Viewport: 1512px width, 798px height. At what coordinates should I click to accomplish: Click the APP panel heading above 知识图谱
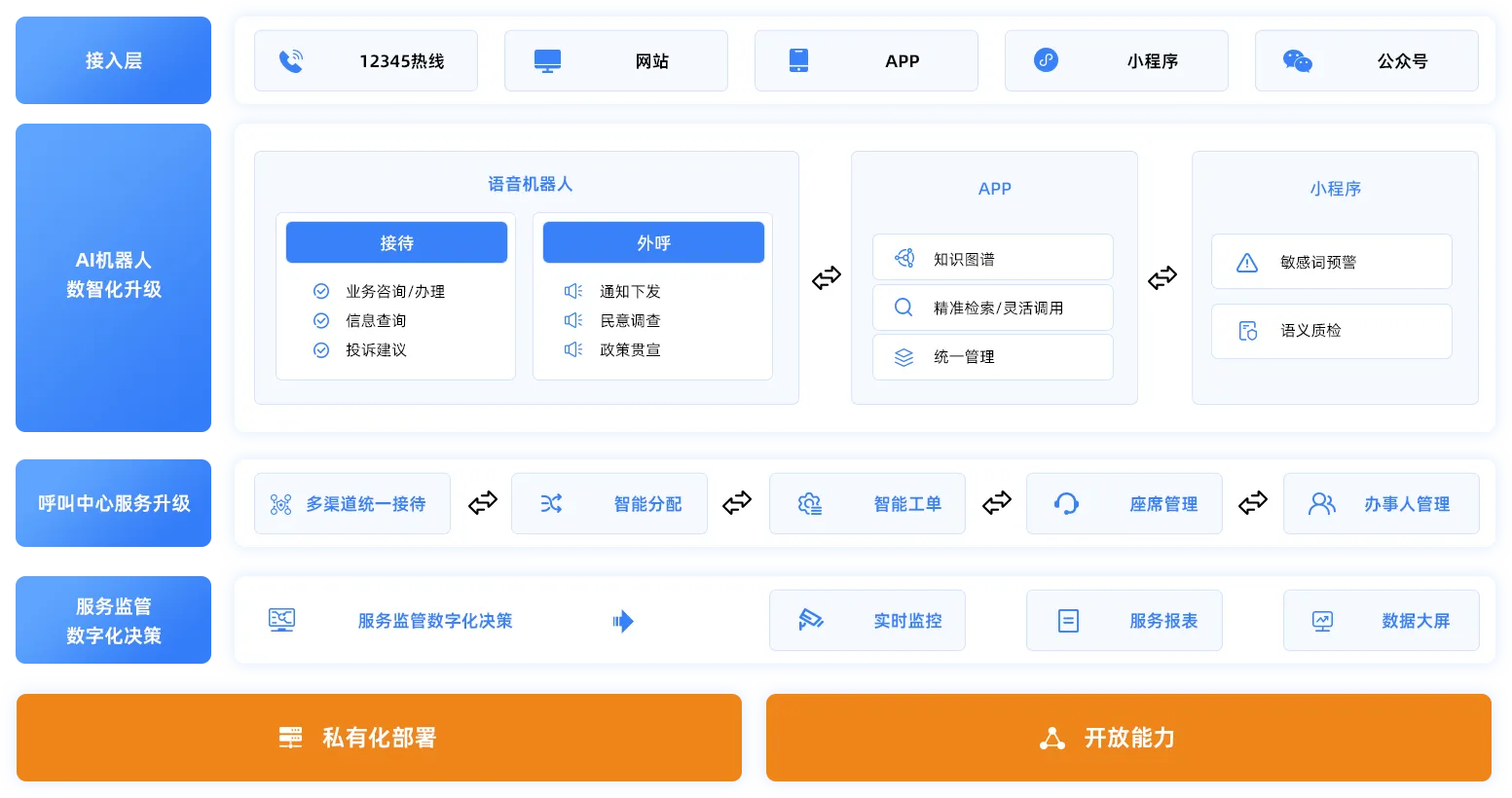coord(994,189)
